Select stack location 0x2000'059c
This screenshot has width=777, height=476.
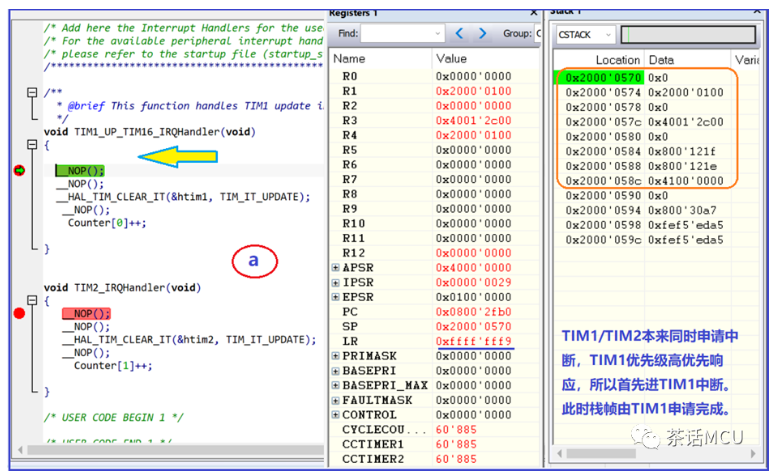[603, 240]
